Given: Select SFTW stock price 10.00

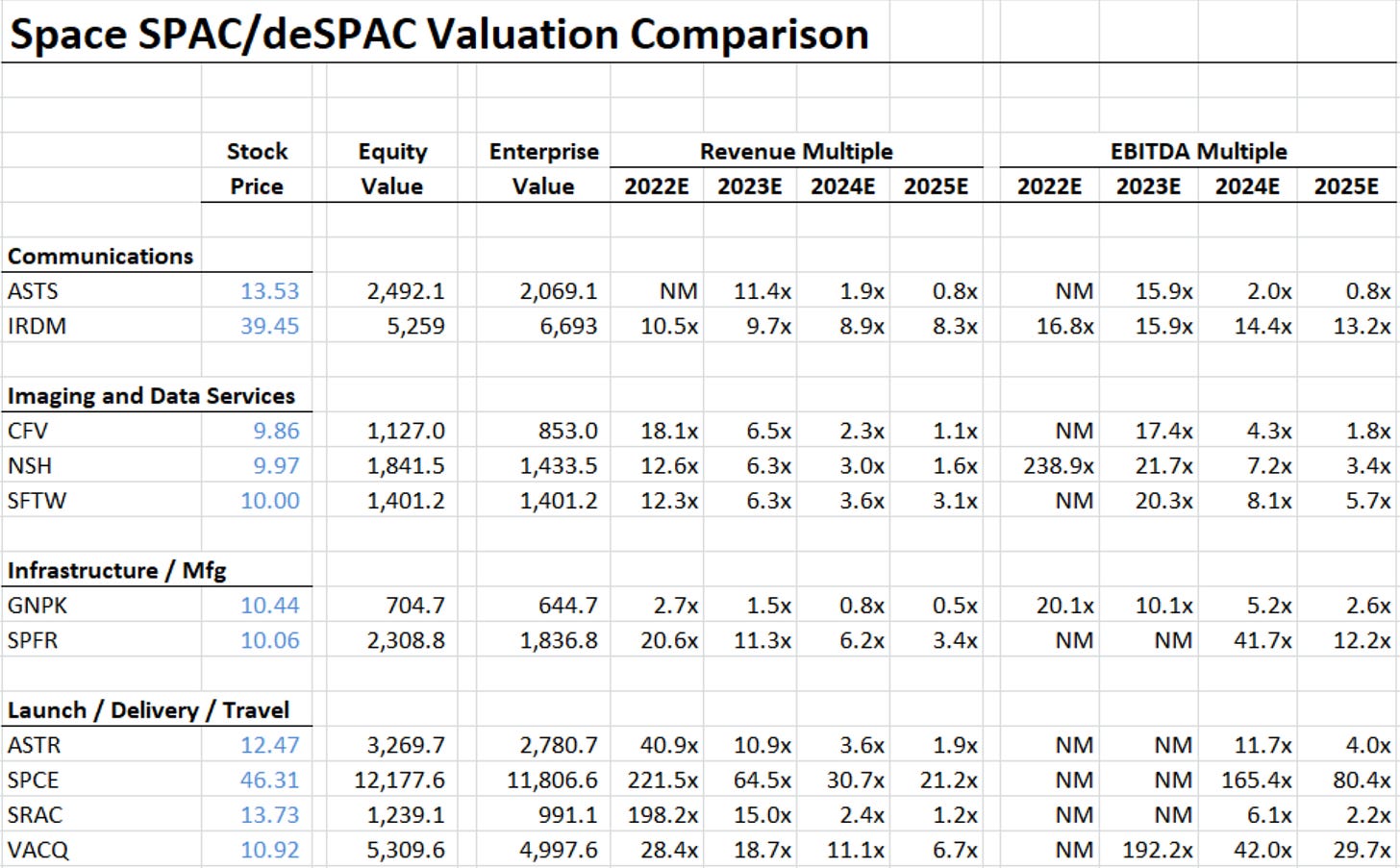Looking at the screenshot, I should pyautogui.click(x=269, y=501).
